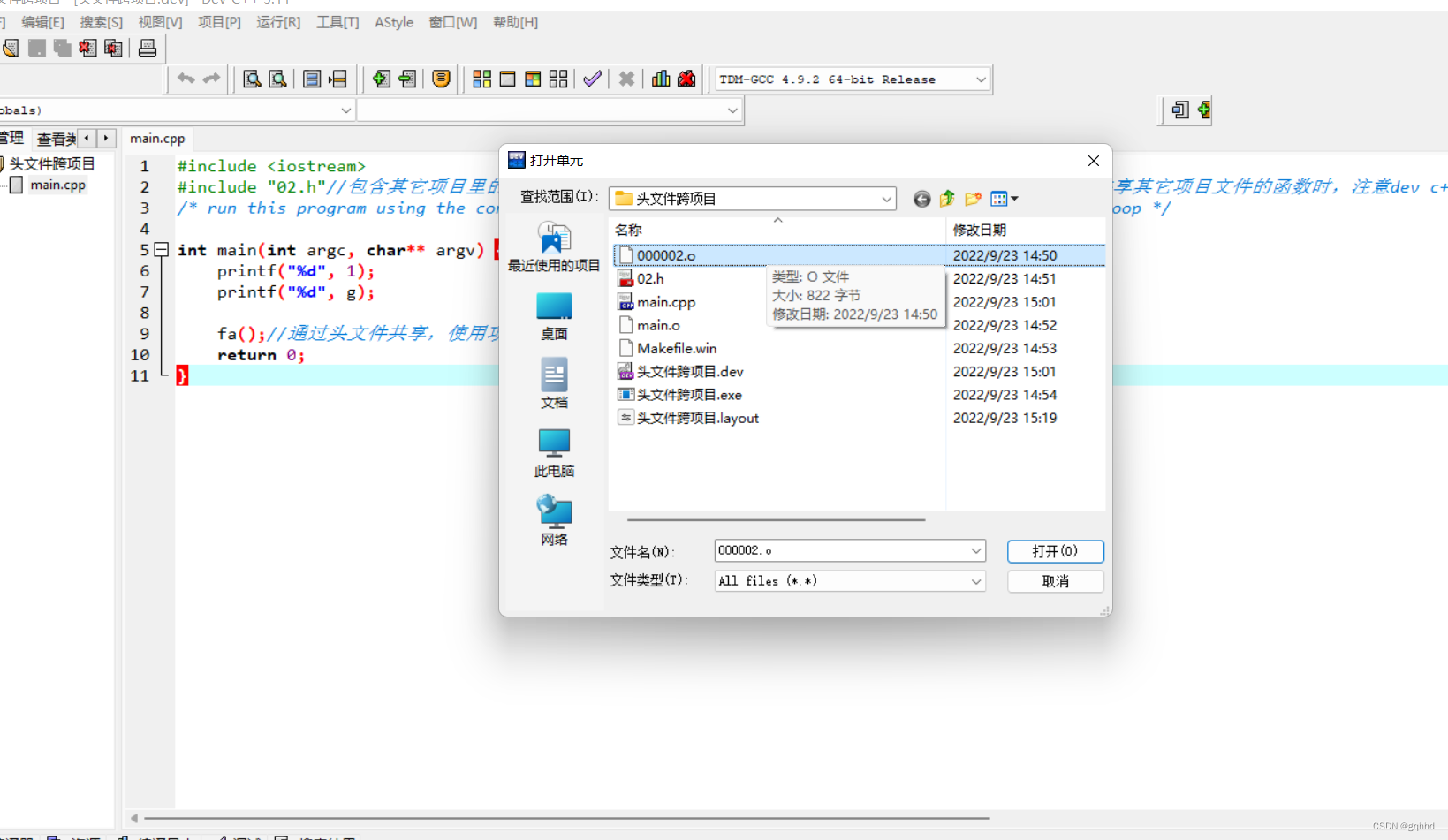This screenshot has width=1448, height=840.
Task: Open the Search menu (搜索)
Action: 102,22
